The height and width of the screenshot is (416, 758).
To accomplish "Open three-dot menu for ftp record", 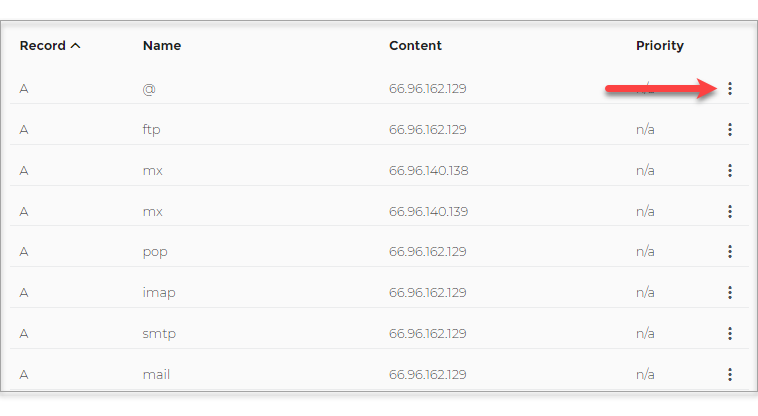I will pyautogui.click(x=730, y=129).
